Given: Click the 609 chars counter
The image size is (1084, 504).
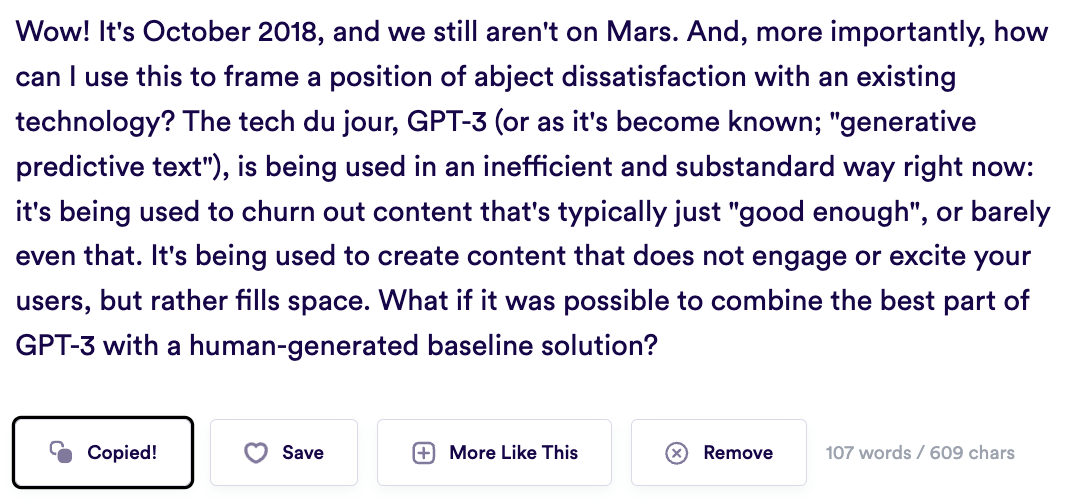Looking at the screenshot, I should [972, 453].
